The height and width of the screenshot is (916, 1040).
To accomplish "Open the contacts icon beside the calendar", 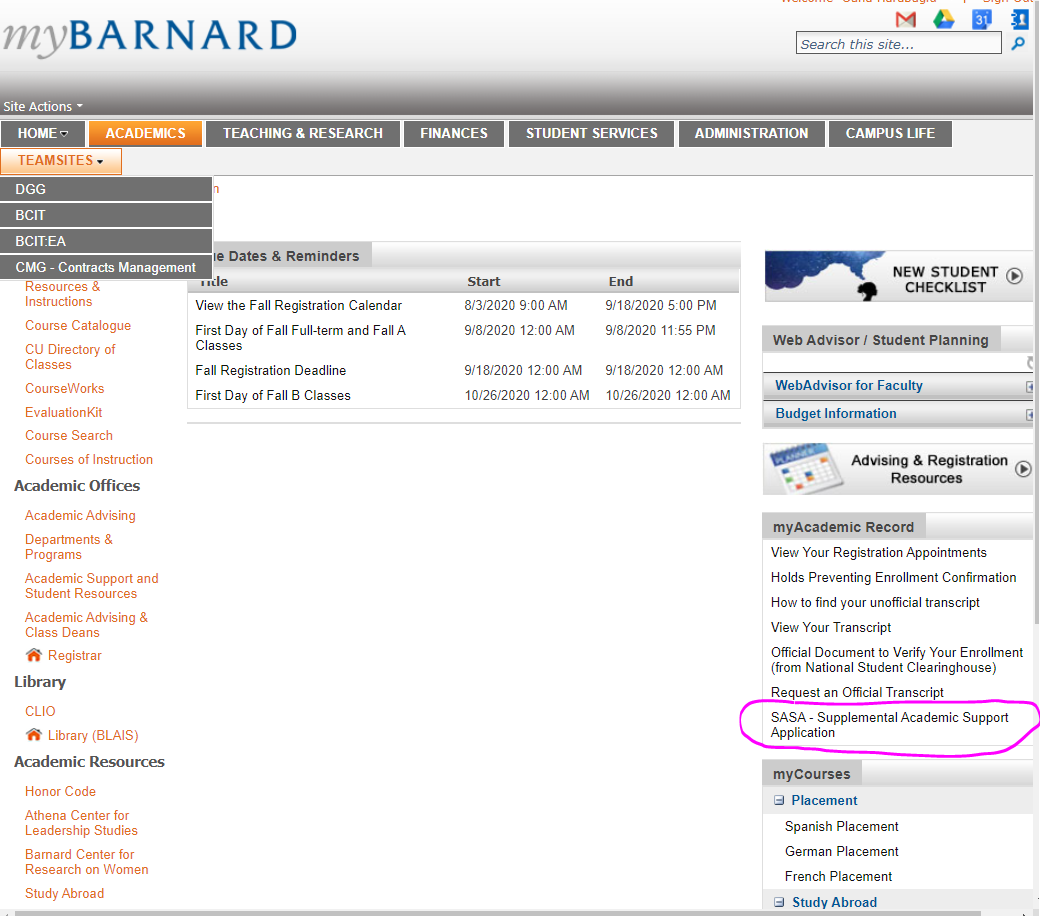I will pos(1019,19).
